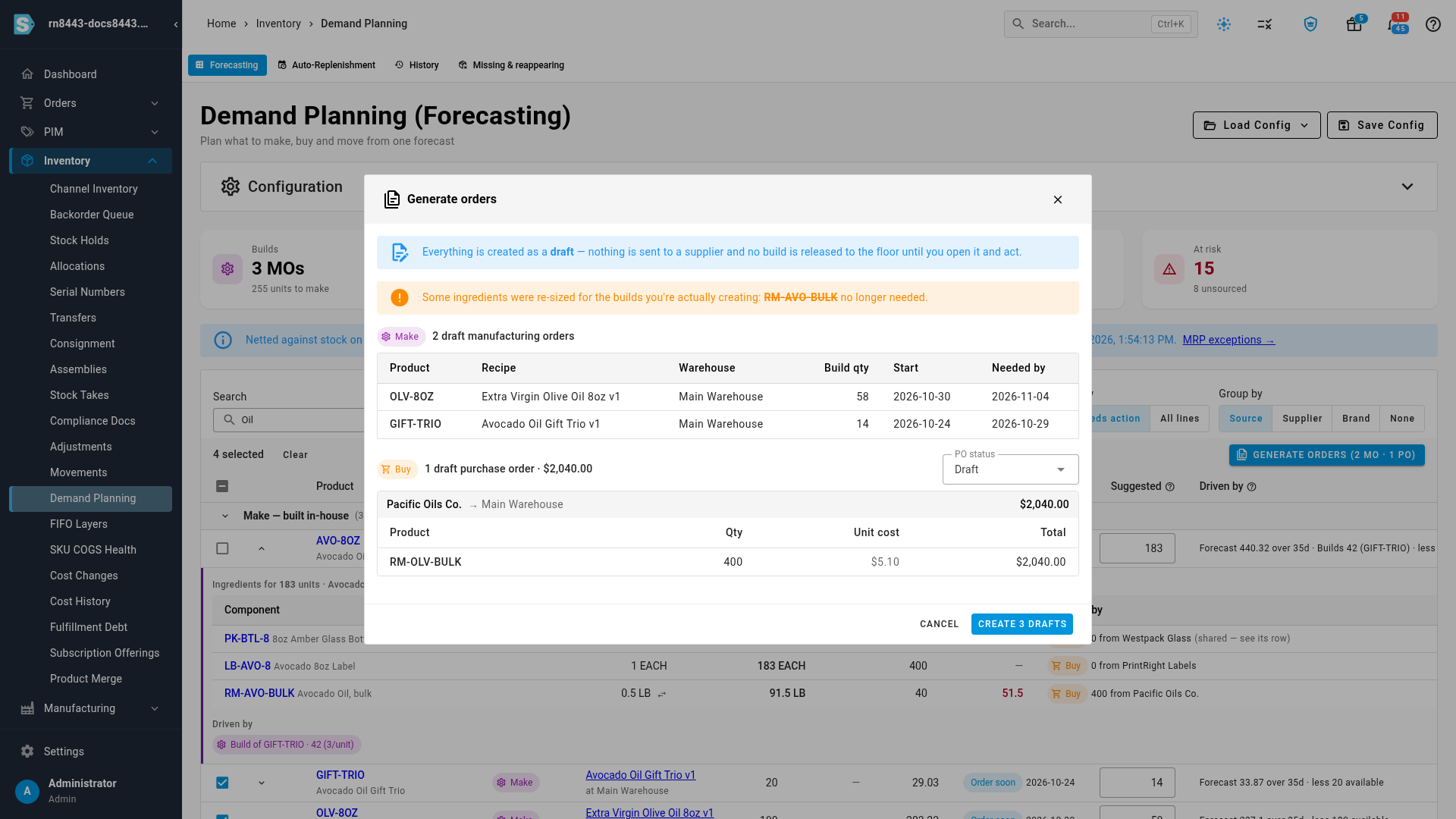Toggle the GIFT-TRIO row checkbox
The height and width of the screenshot is (819, 1456).
coord(222,783)
